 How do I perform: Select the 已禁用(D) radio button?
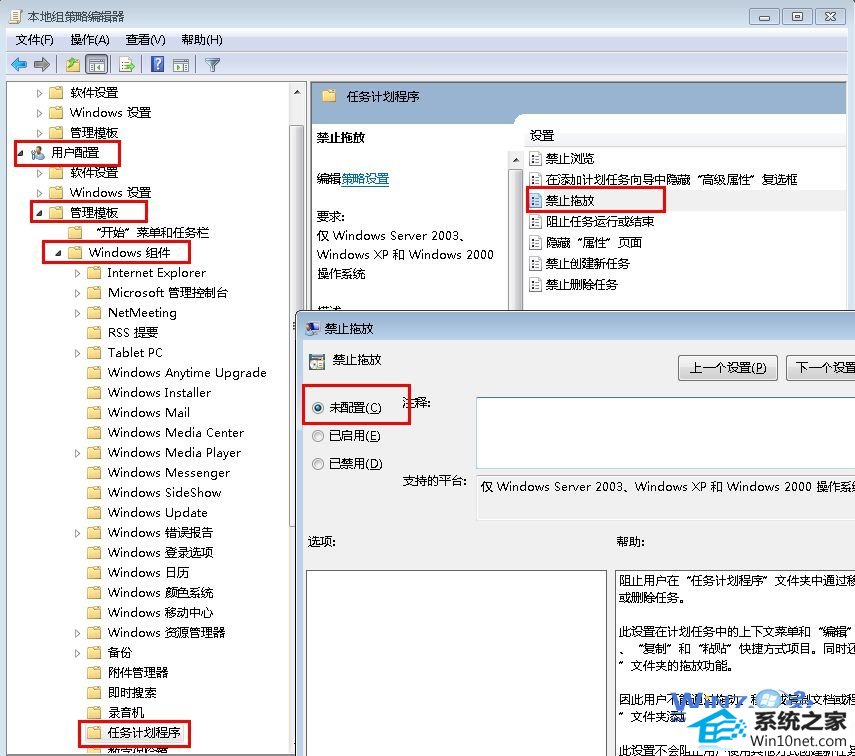(318, 464)
